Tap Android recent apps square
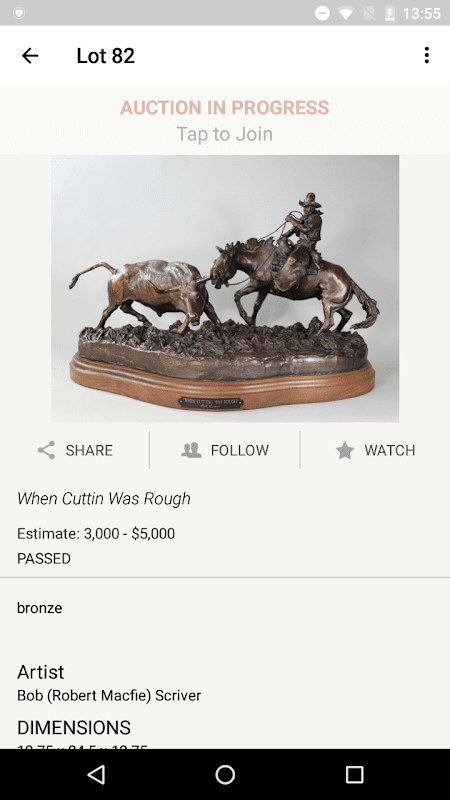 (354, 774)
